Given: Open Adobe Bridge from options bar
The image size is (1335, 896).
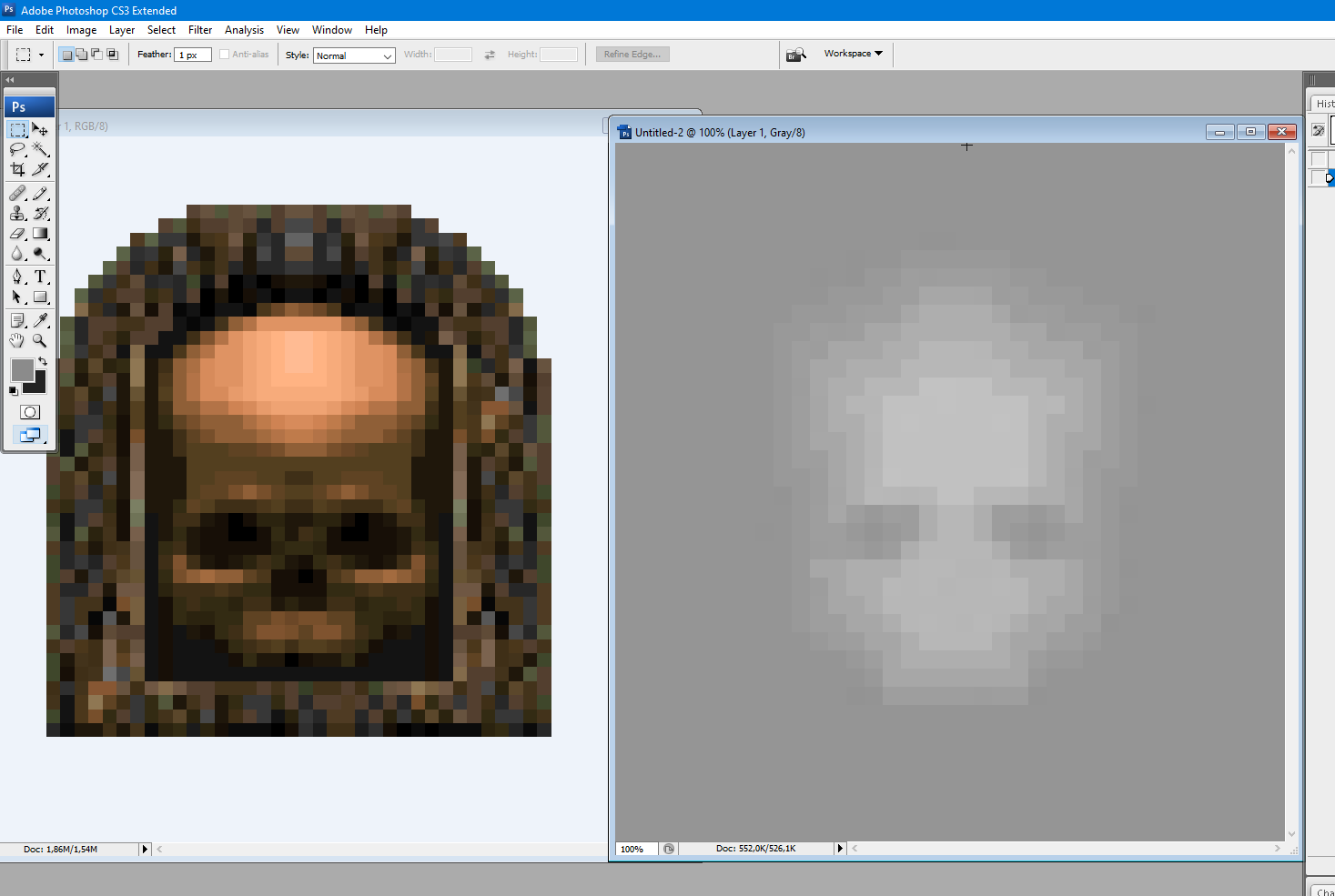Looking at the screenshot, I should [796, 55].
